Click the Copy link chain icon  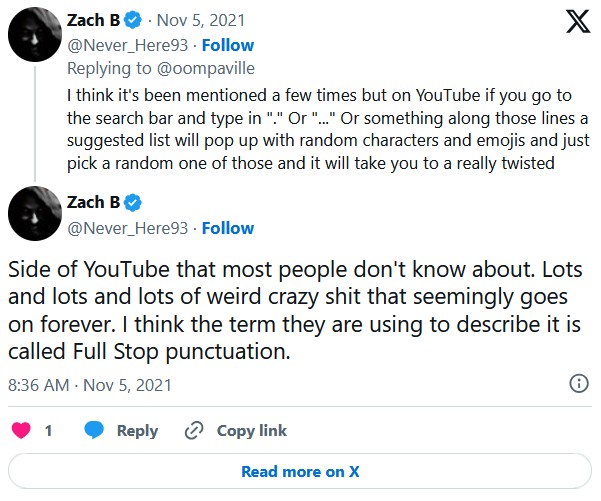(195, 431)
